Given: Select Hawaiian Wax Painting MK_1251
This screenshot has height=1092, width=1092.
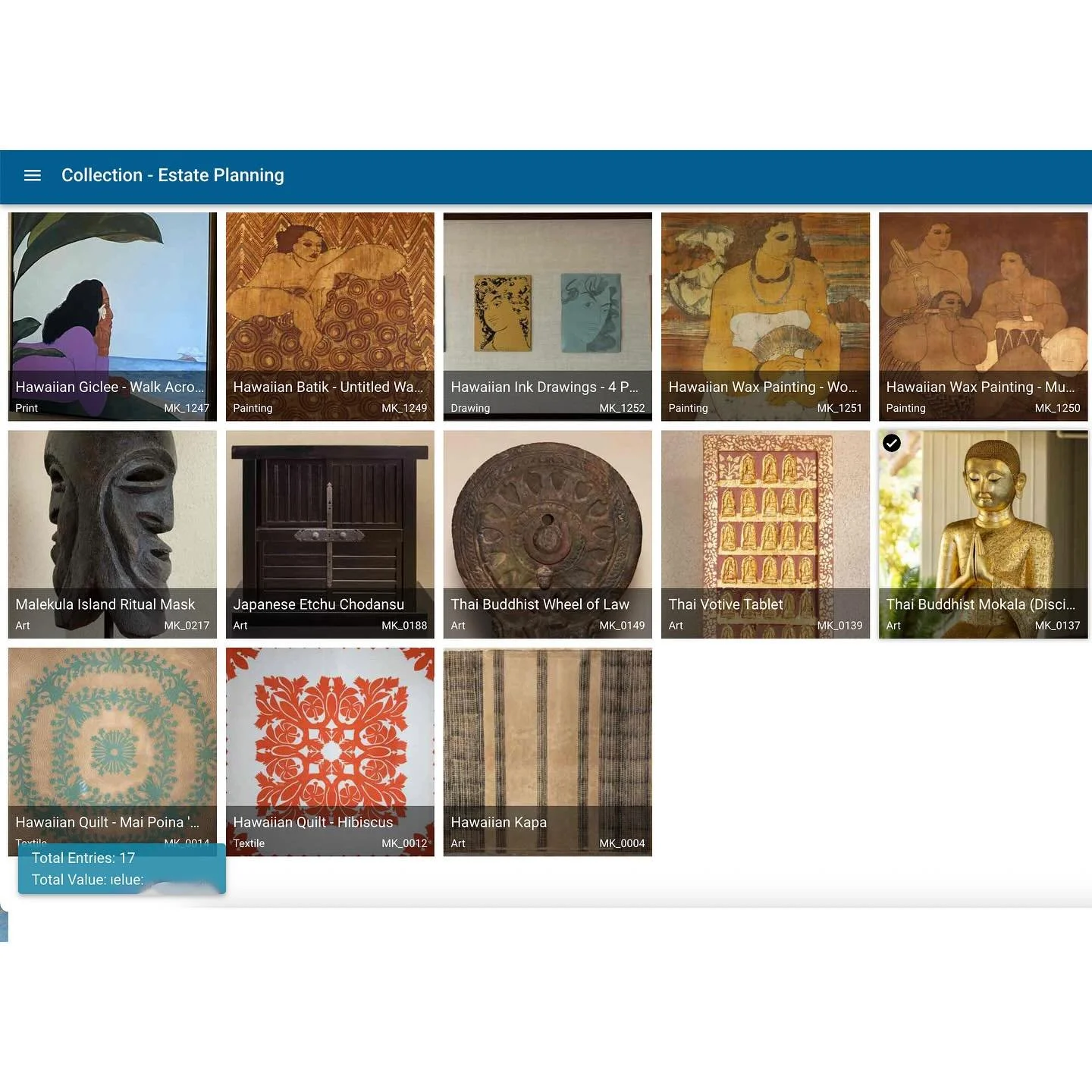Looking at the screenshot, I should (x=765, y=317).
